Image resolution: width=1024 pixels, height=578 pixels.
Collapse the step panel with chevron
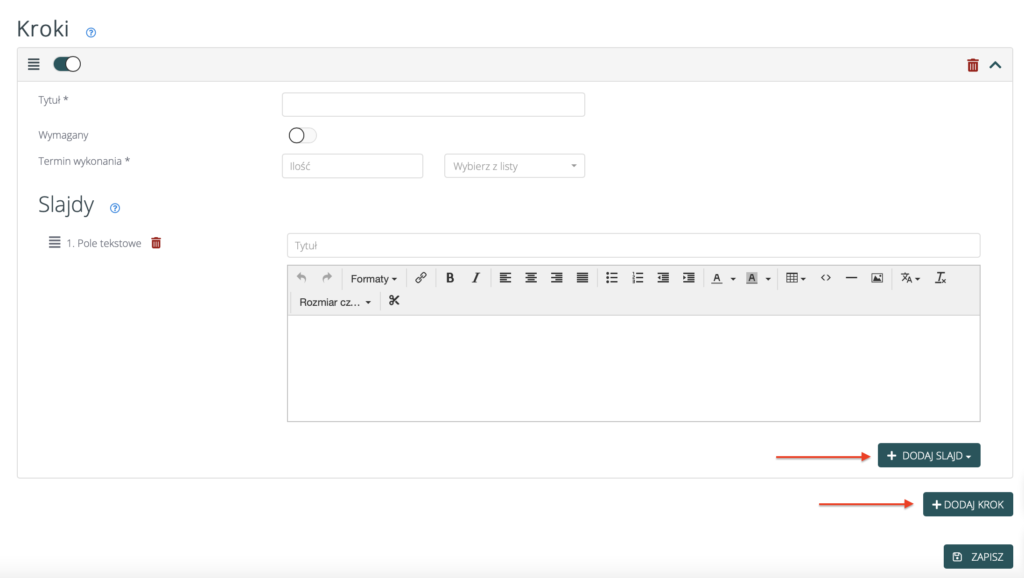(x=995, y=65)
